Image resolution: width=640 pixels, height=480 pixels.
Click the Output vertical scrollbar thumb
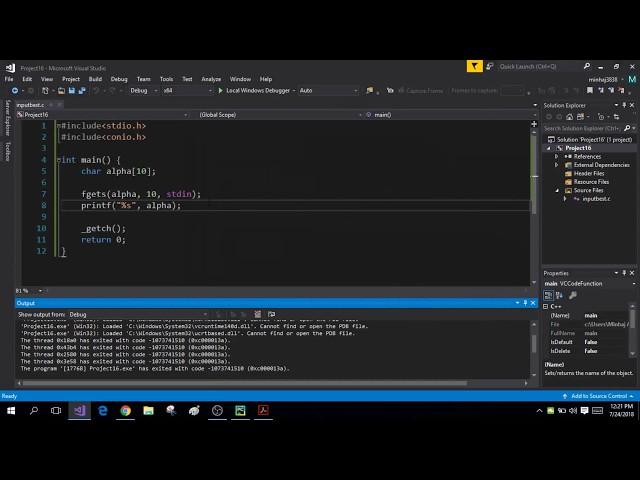point(533,344)
